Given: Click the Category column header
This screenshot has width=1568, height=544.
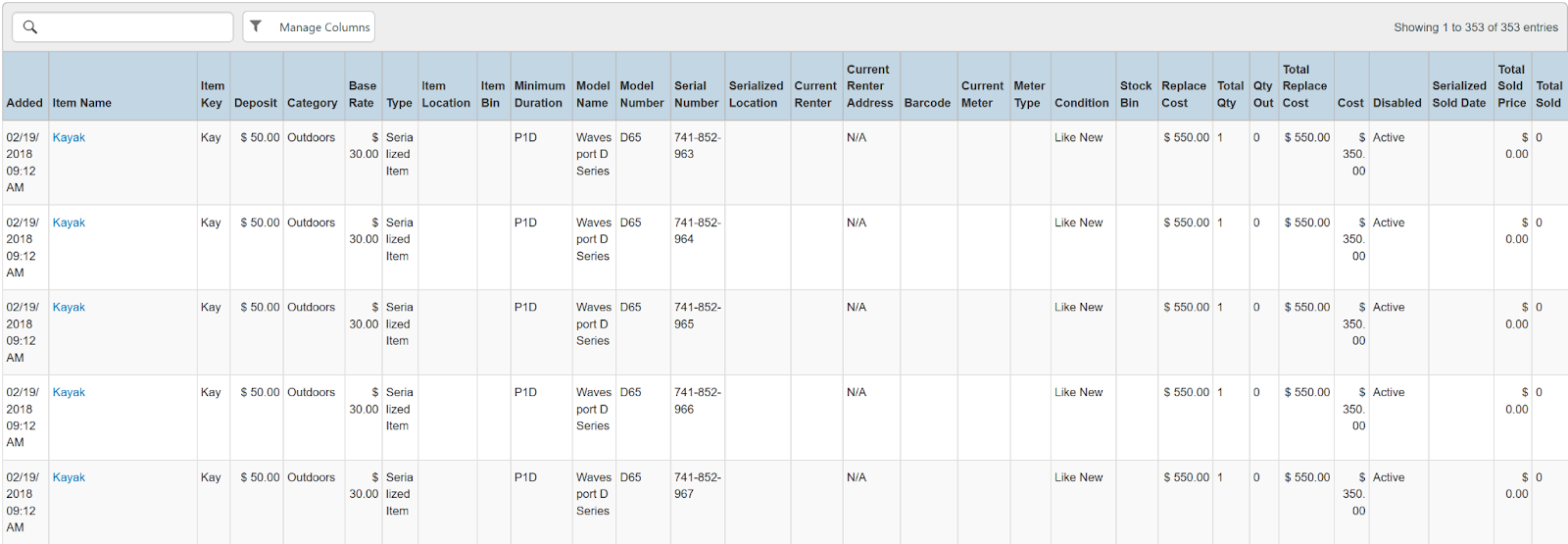Looking at the screenshot, I should [312, 103].
